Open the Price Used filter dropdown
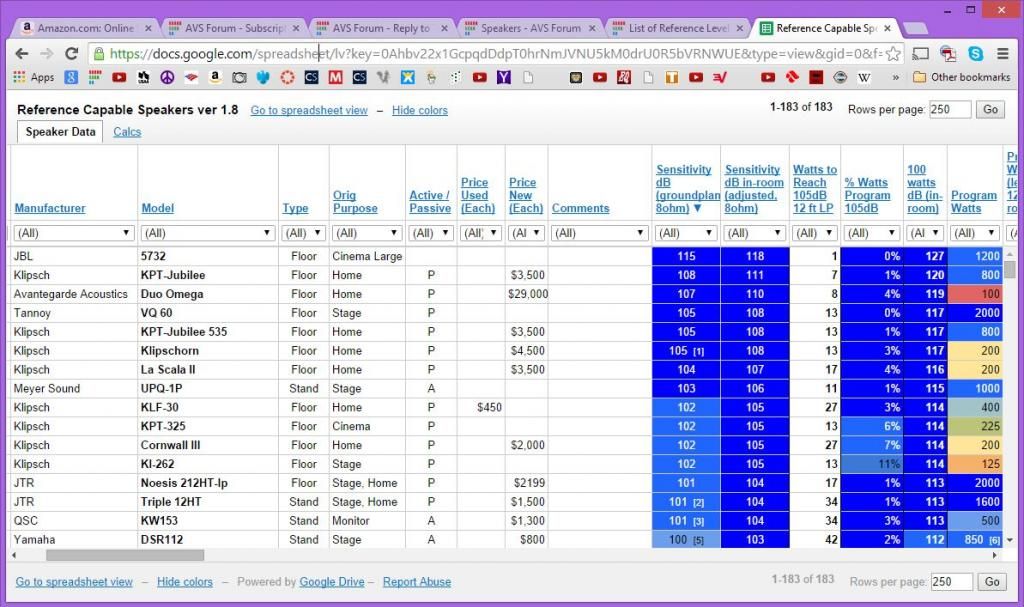The image size is (1024, 607). (481, 233)
